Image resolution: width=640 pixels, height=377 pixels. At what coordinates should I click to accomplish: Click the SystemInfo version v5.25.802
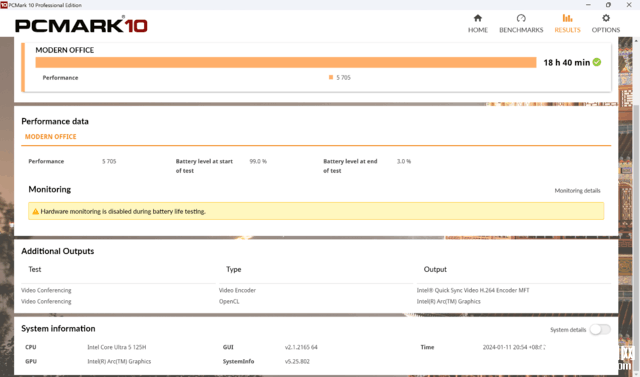[x=297, y=361]
